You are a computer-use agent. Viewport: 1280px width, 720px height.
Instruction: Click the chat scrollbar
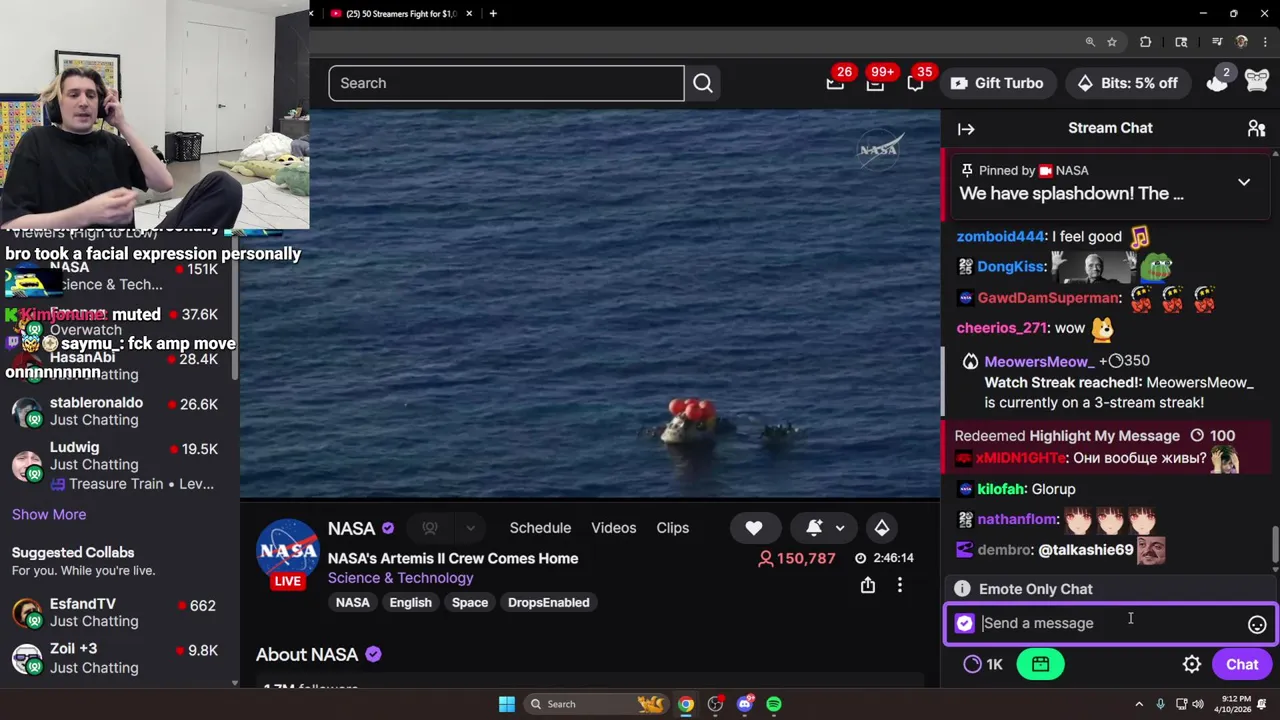point(1275,545)
